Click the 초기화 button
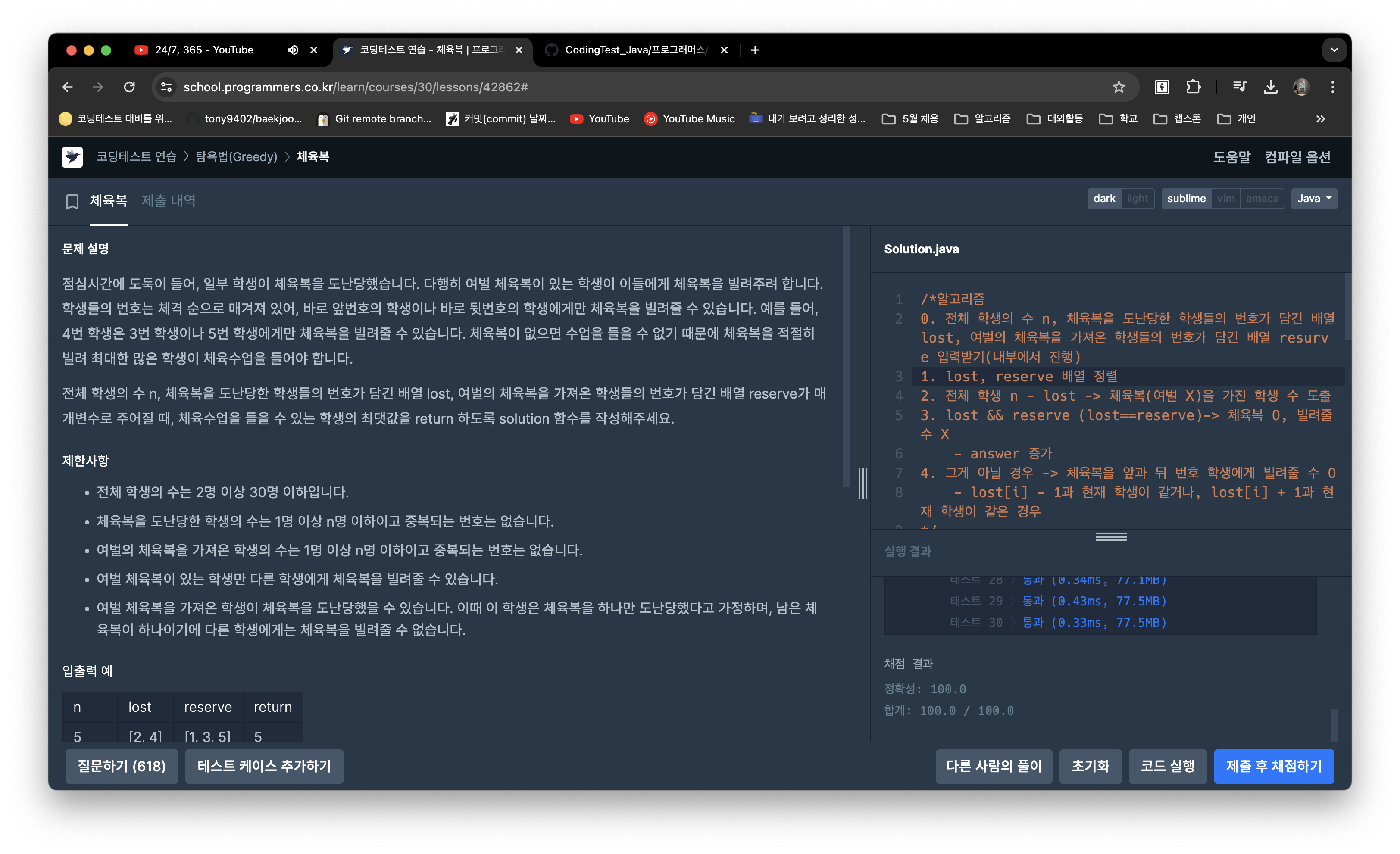Image resolution: width=1400 pixels, height=854 pixels. [1091, 767]
